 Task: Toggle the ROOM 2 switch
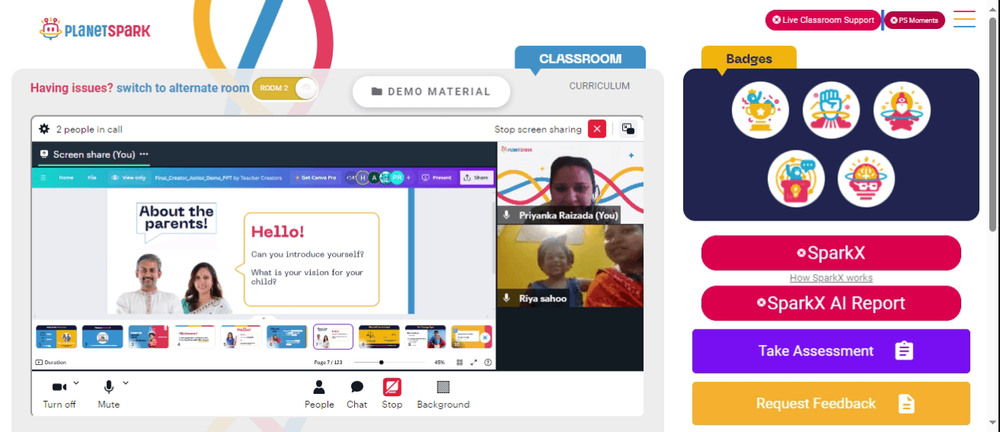point(285,88)
